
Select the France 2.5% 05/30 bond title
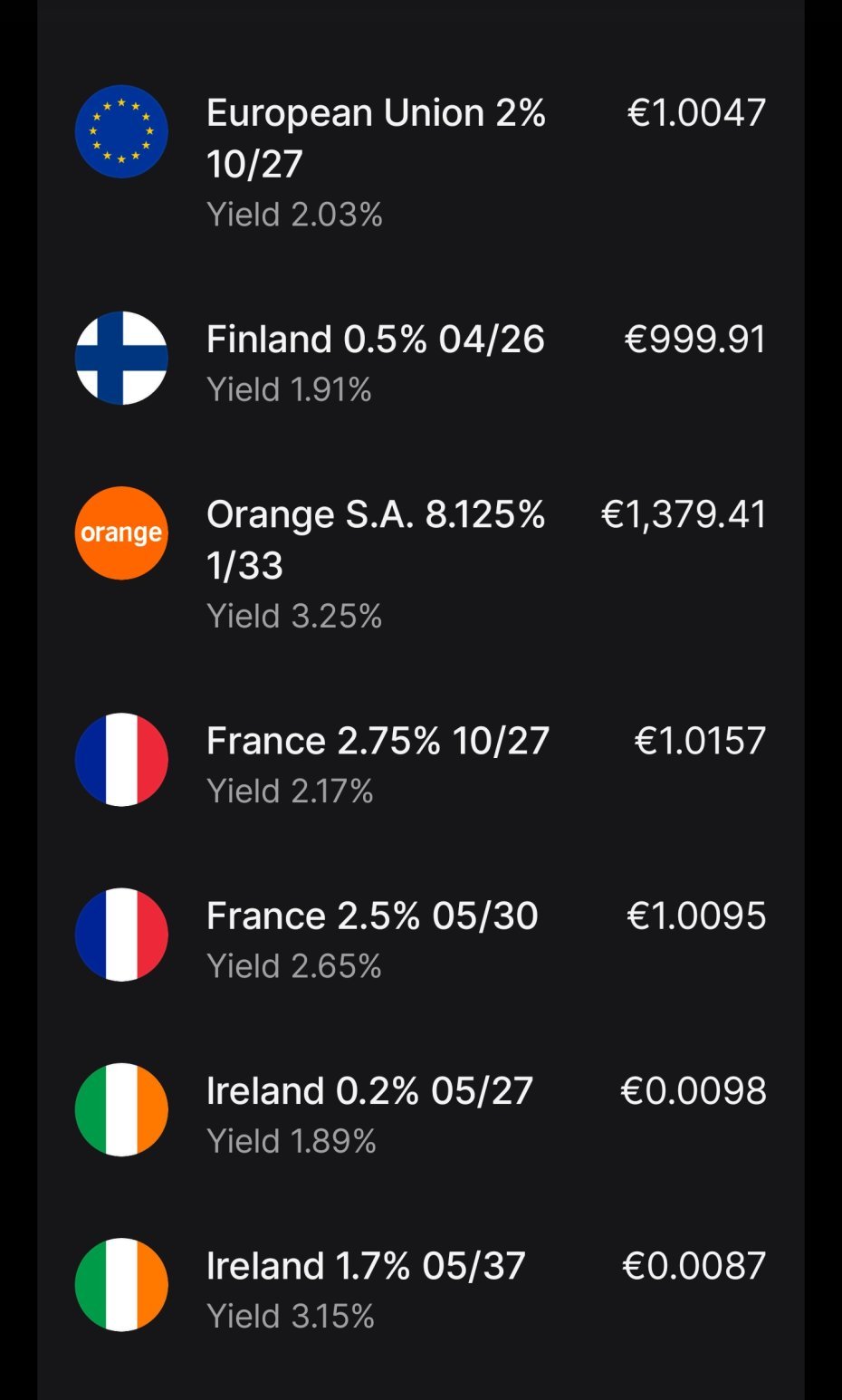(372, 916)
